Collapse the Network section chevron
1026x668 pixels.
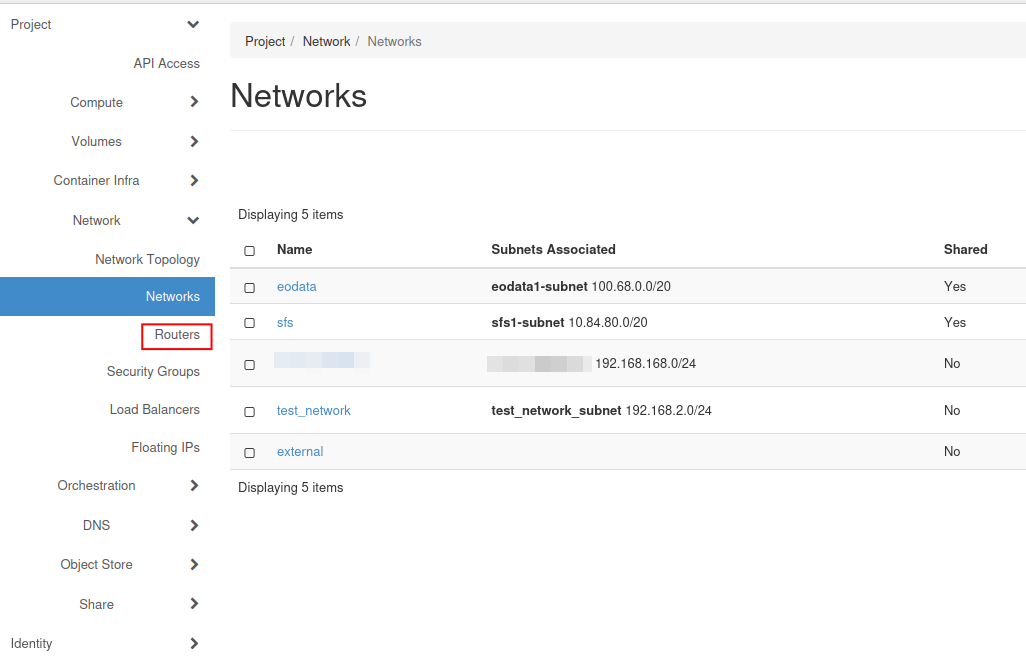(193, 220)
